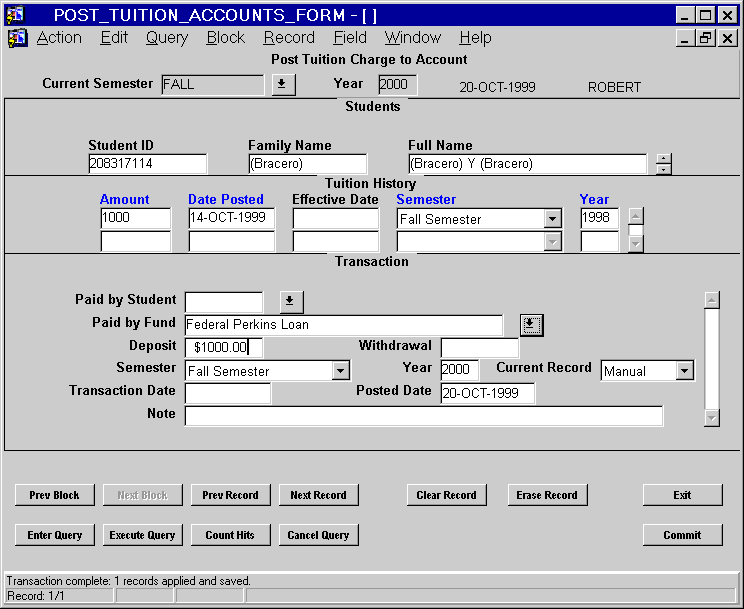This screenshot has width=744, height=609.
Task: Open the Window menu
Action: (413, 38)
